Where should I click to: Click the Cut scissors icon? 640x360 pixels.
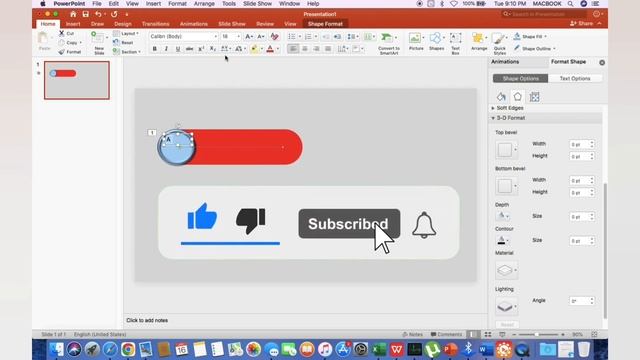tap(62, 33)
